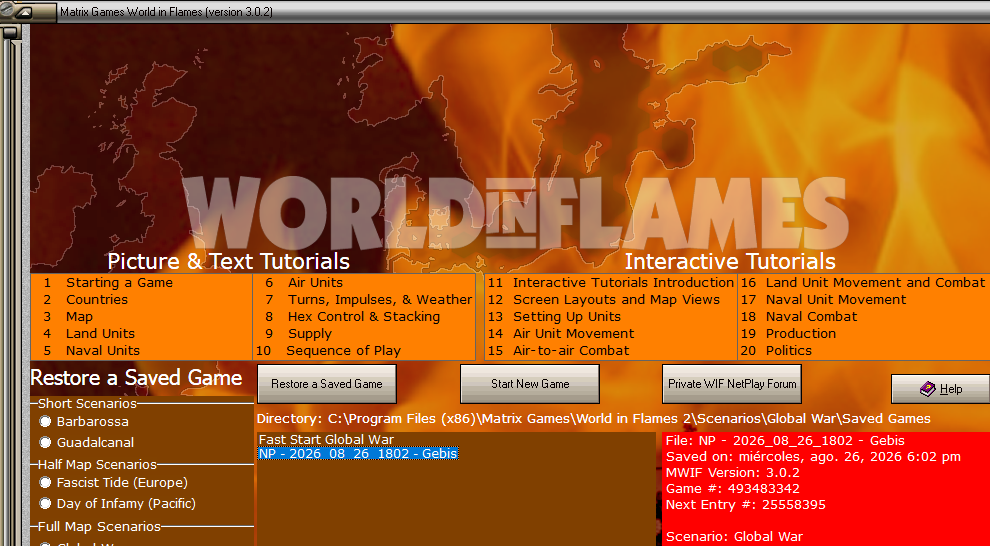
Task: Click the Interactive Tutorials heading
Action: (x=730, y=261)
